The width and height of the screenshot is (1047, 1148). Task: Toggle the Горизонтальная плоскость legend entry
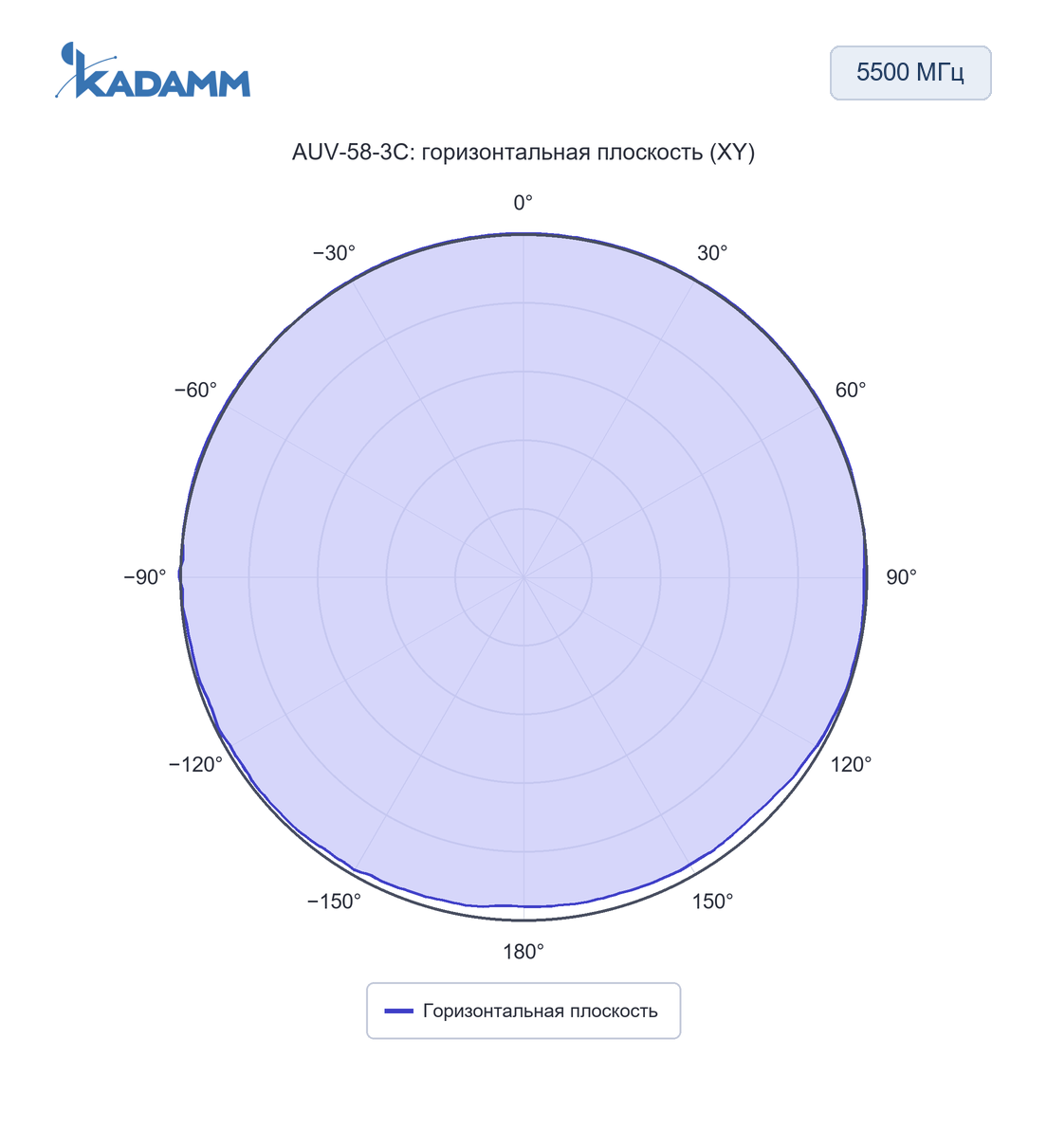click(x=523, y=1011)
